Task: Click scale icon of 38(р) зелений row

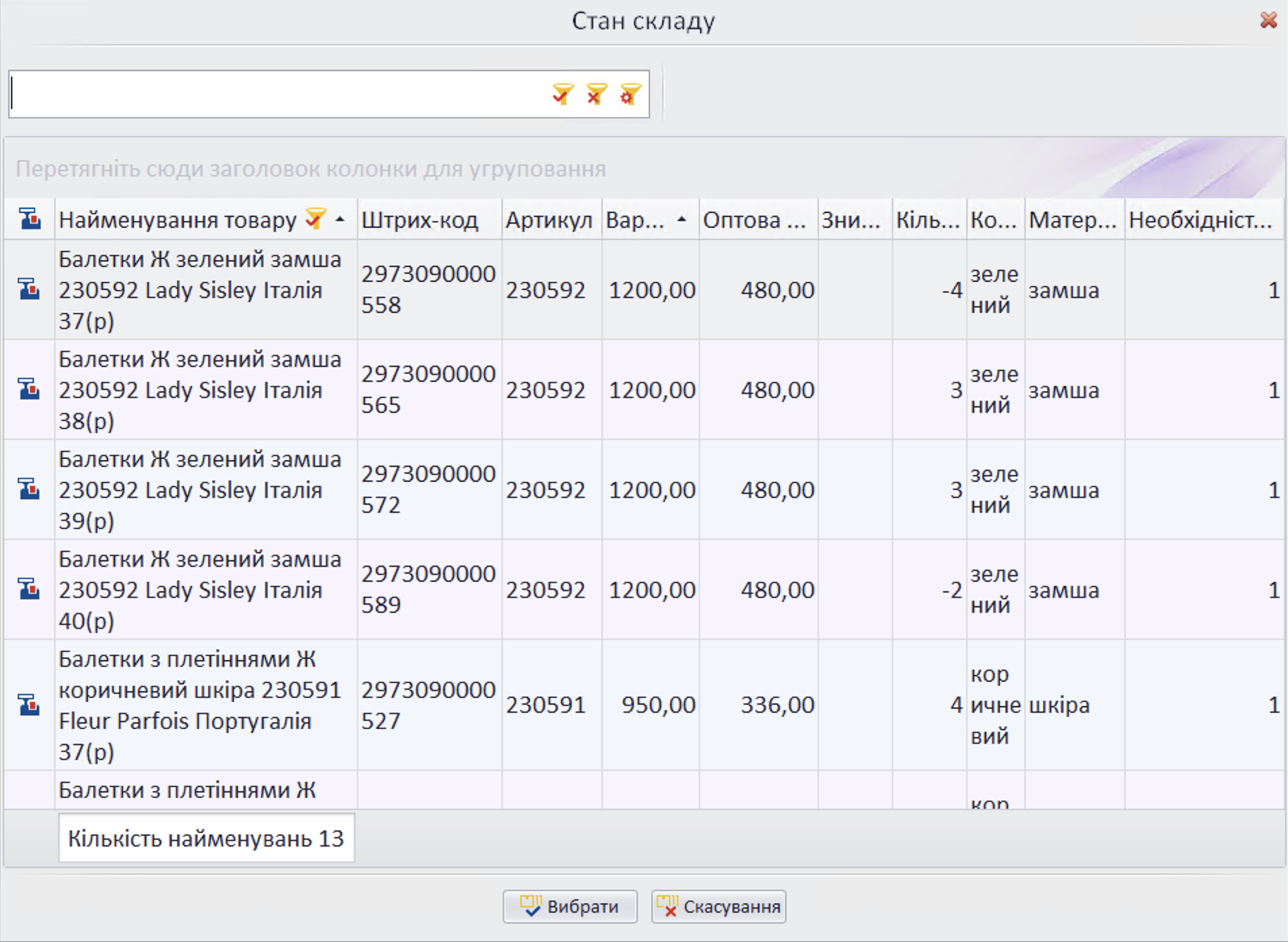Action: (29, 389)
